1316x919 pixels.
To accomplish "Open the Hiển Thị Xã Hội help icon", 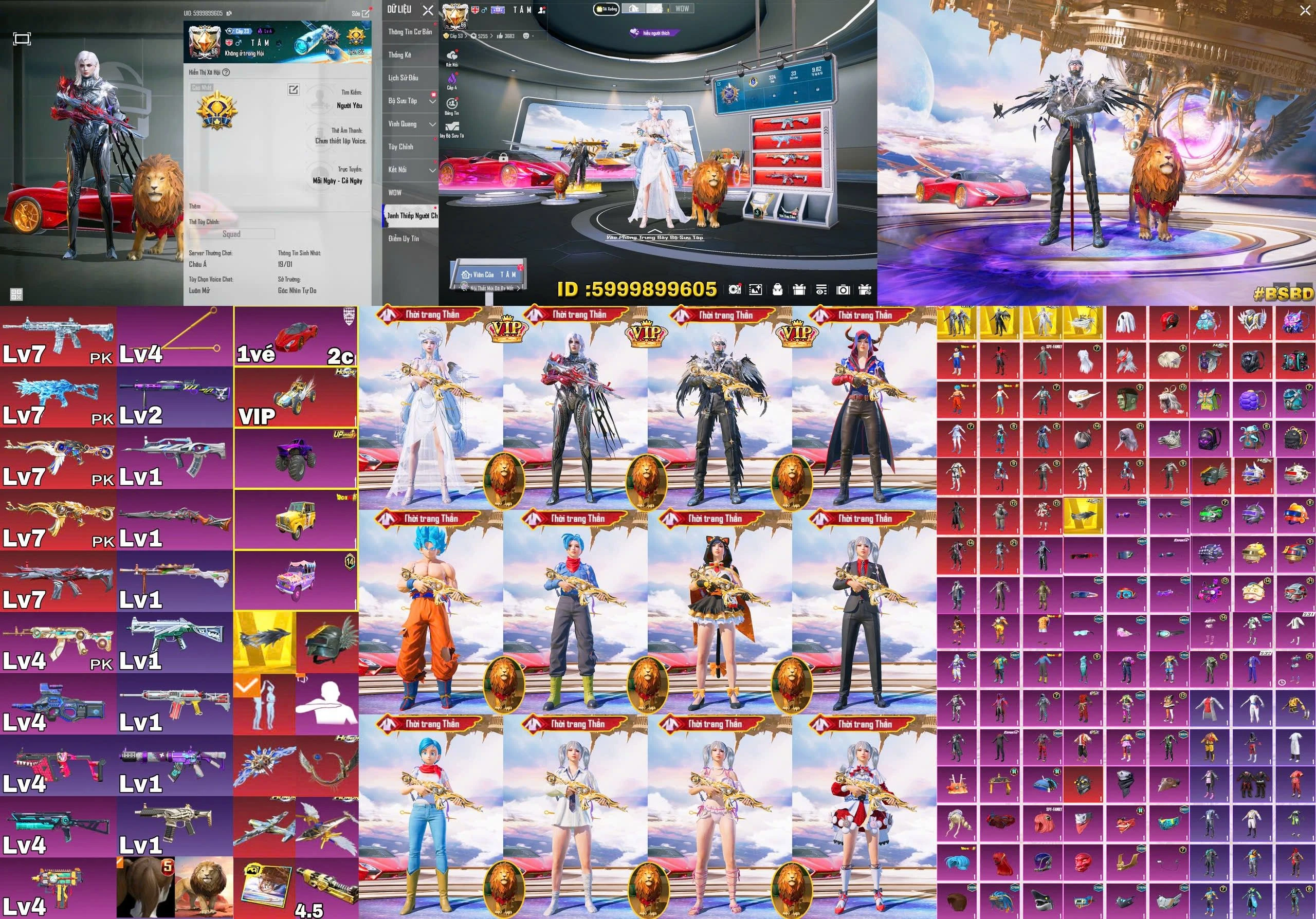I will coord(226,72).
